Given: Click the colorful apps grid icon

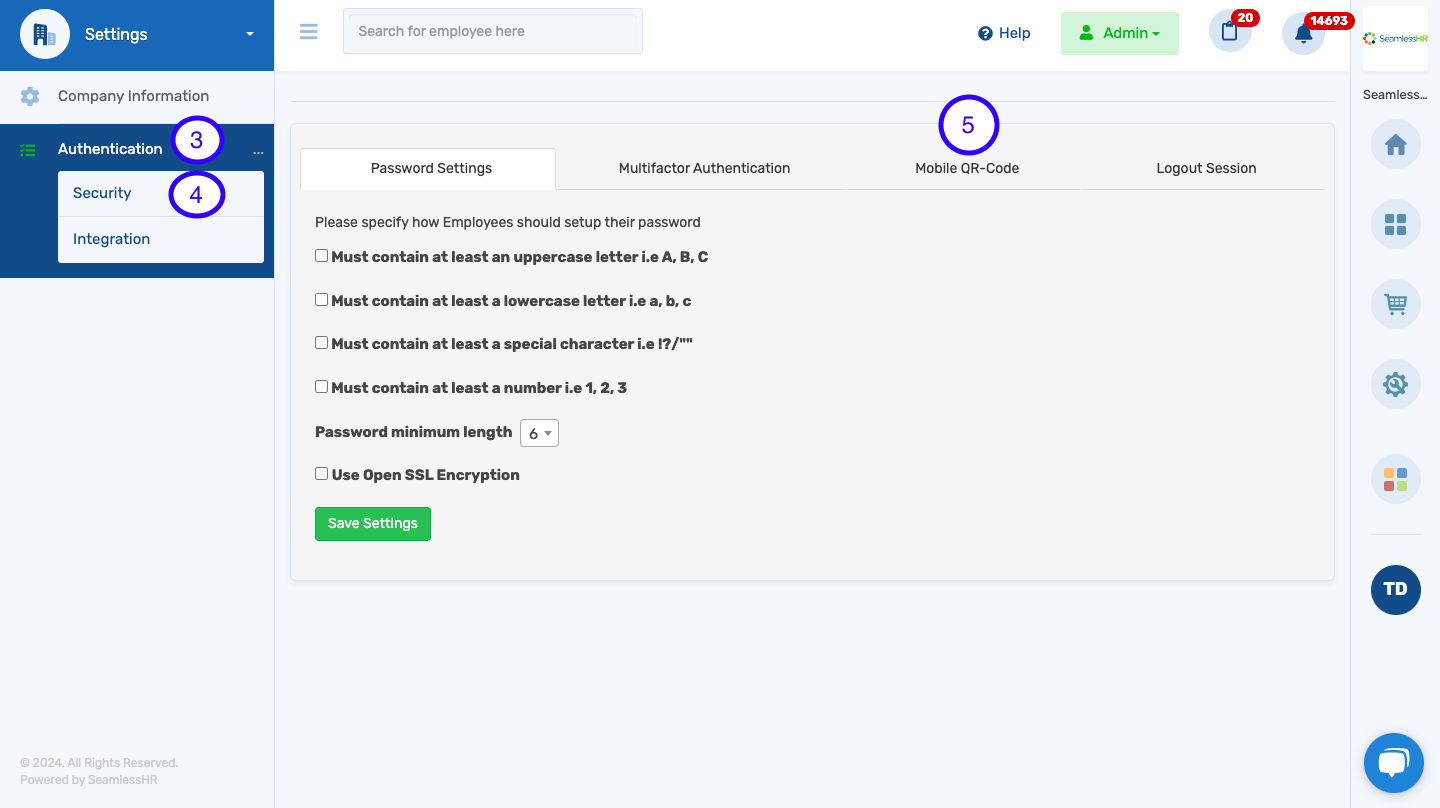Looking at the screenshot, I should pos(1395,479).
